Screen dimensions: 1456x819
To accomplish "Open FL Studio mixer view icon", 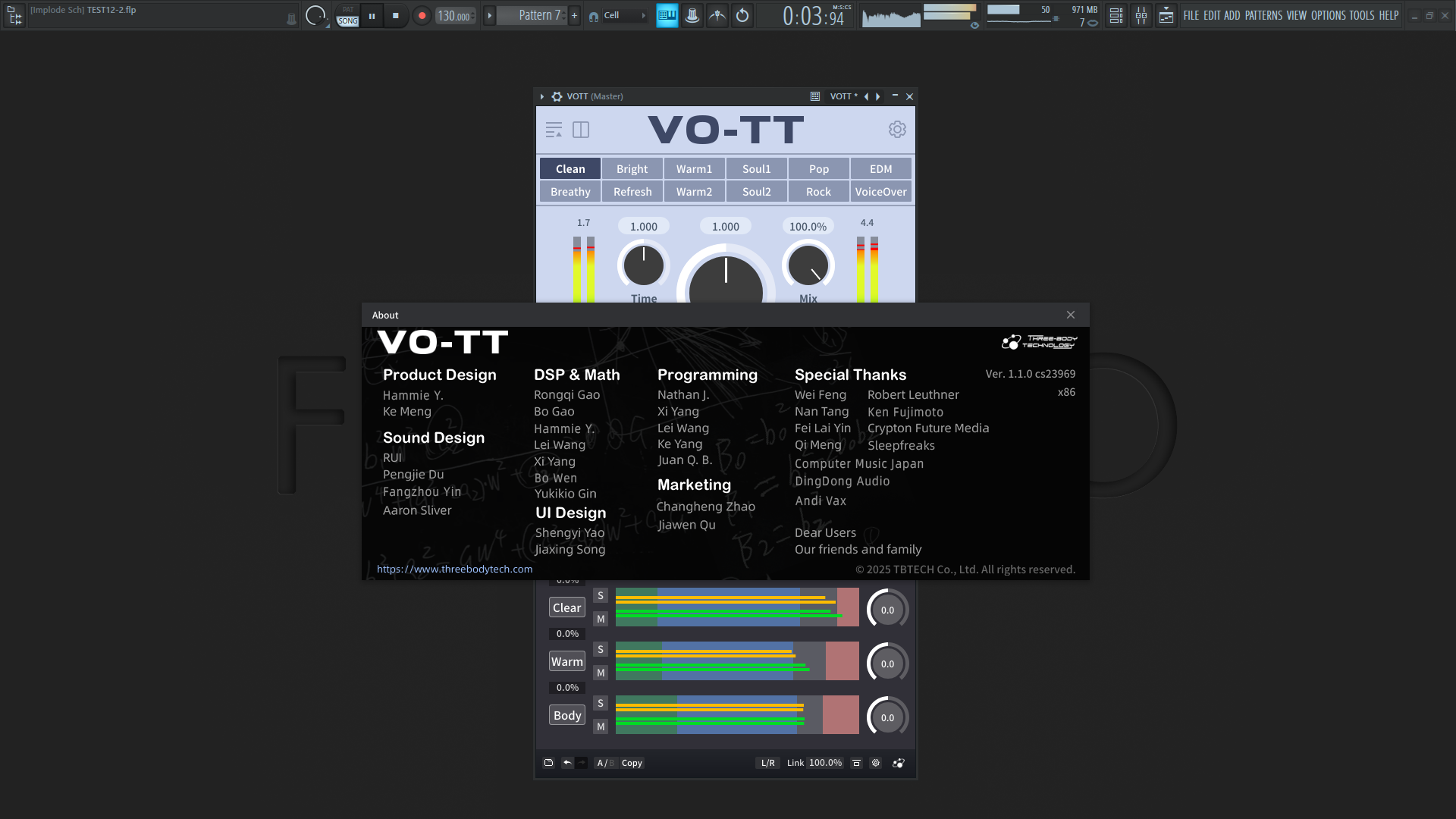I will pos(1141,15).
